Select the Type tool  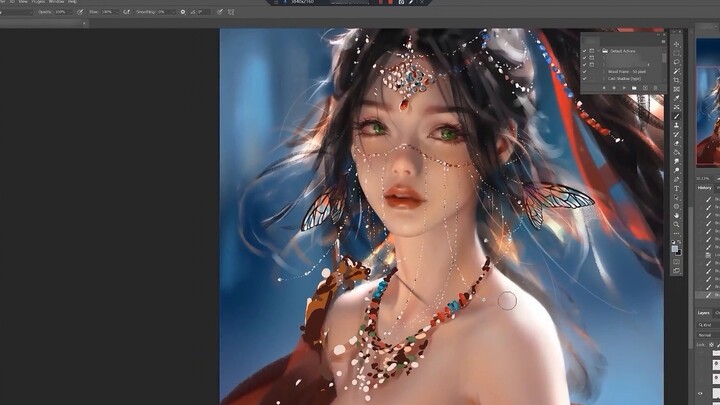[676, 188]
